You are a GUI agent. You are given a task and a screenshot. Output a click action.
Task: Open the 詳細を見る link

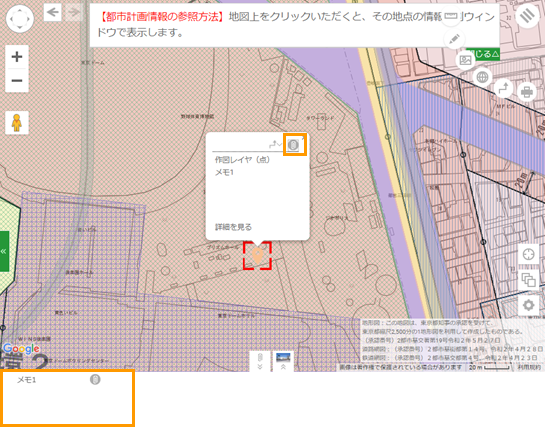(233, 227)
